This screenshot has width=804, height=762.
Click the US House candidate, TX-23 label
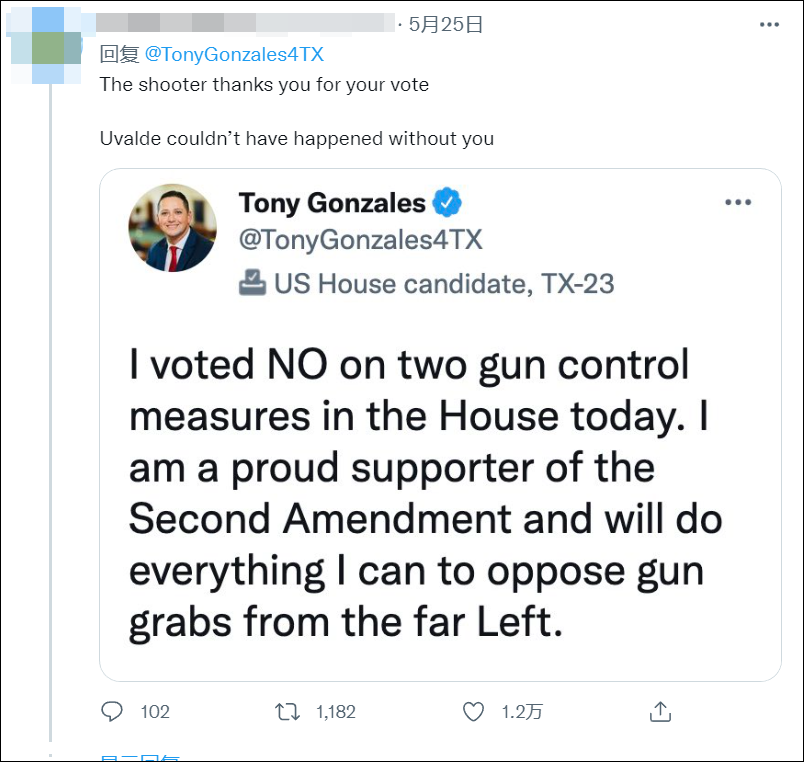coord(444,284)
